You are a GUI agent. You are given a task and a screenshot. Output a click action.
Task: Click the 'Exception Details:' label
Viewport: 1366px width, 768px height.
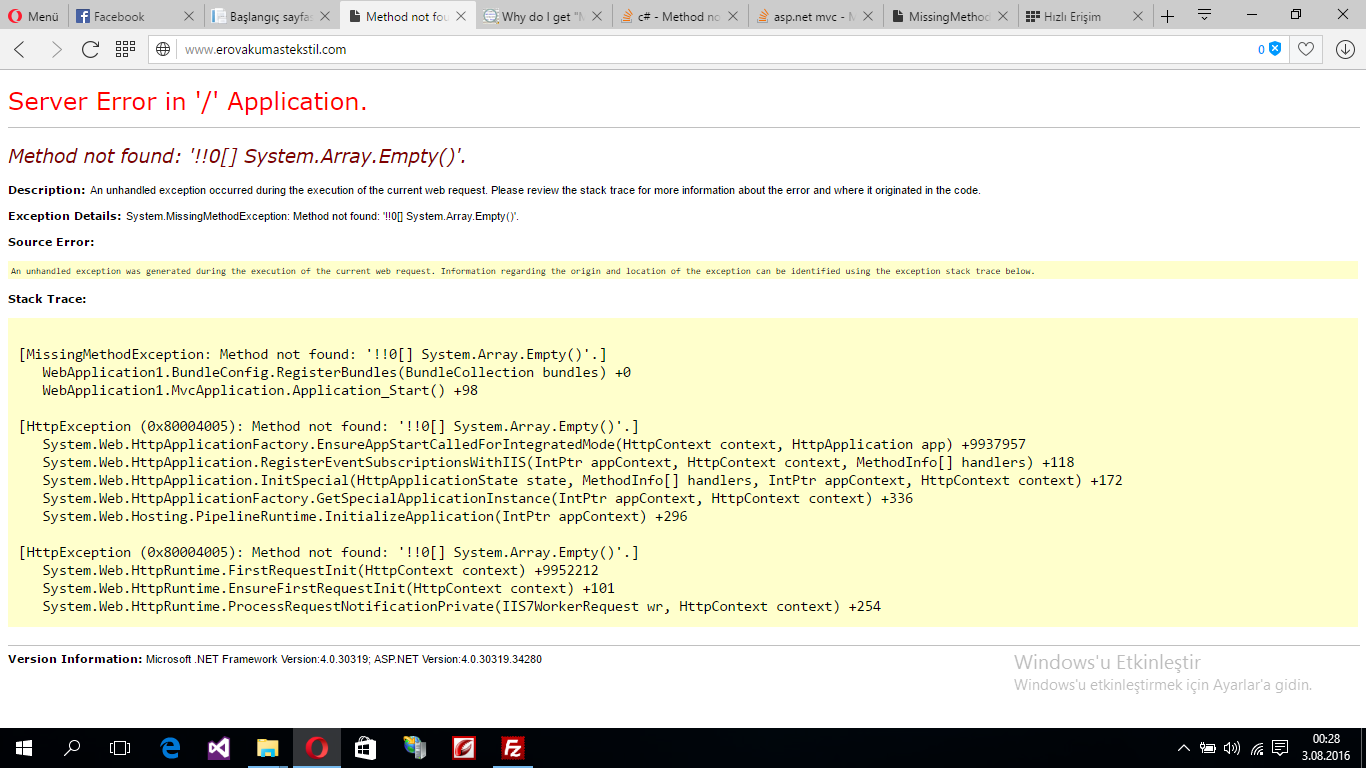click(64, 216)
